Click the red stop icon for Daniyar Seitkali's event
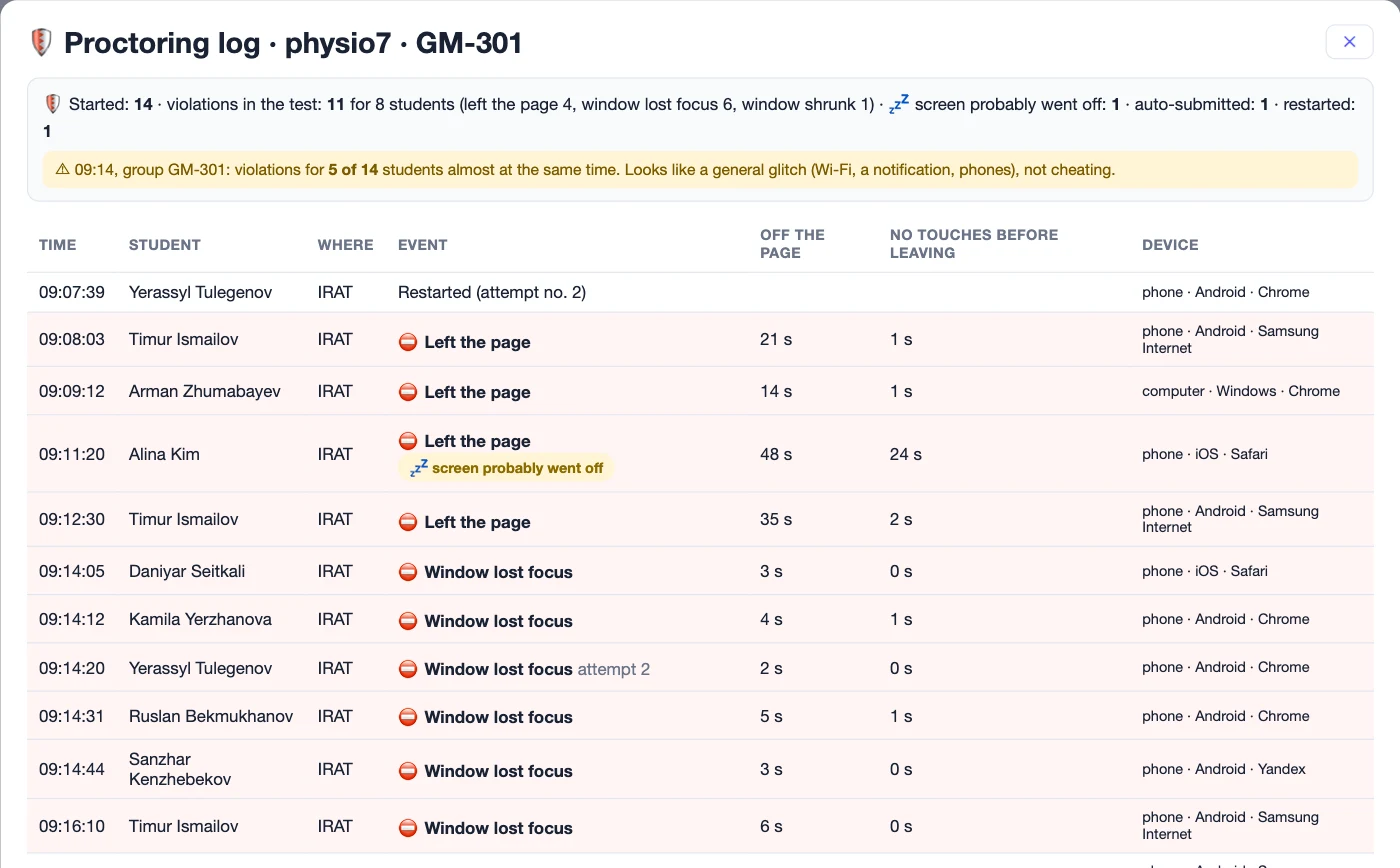 point(407,571)
